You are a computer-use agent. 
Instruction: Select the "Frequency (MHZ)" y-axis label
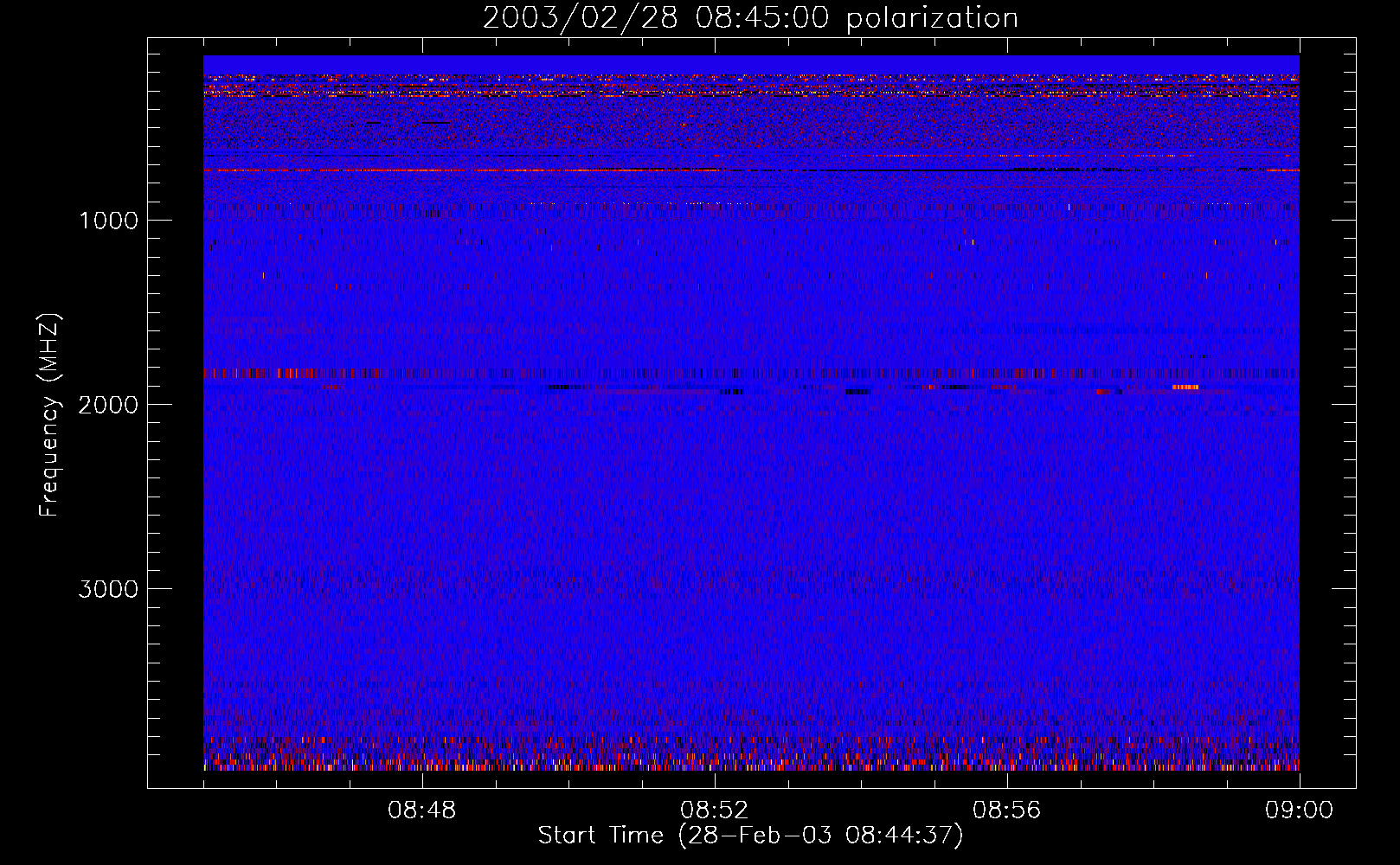(49, 415)
